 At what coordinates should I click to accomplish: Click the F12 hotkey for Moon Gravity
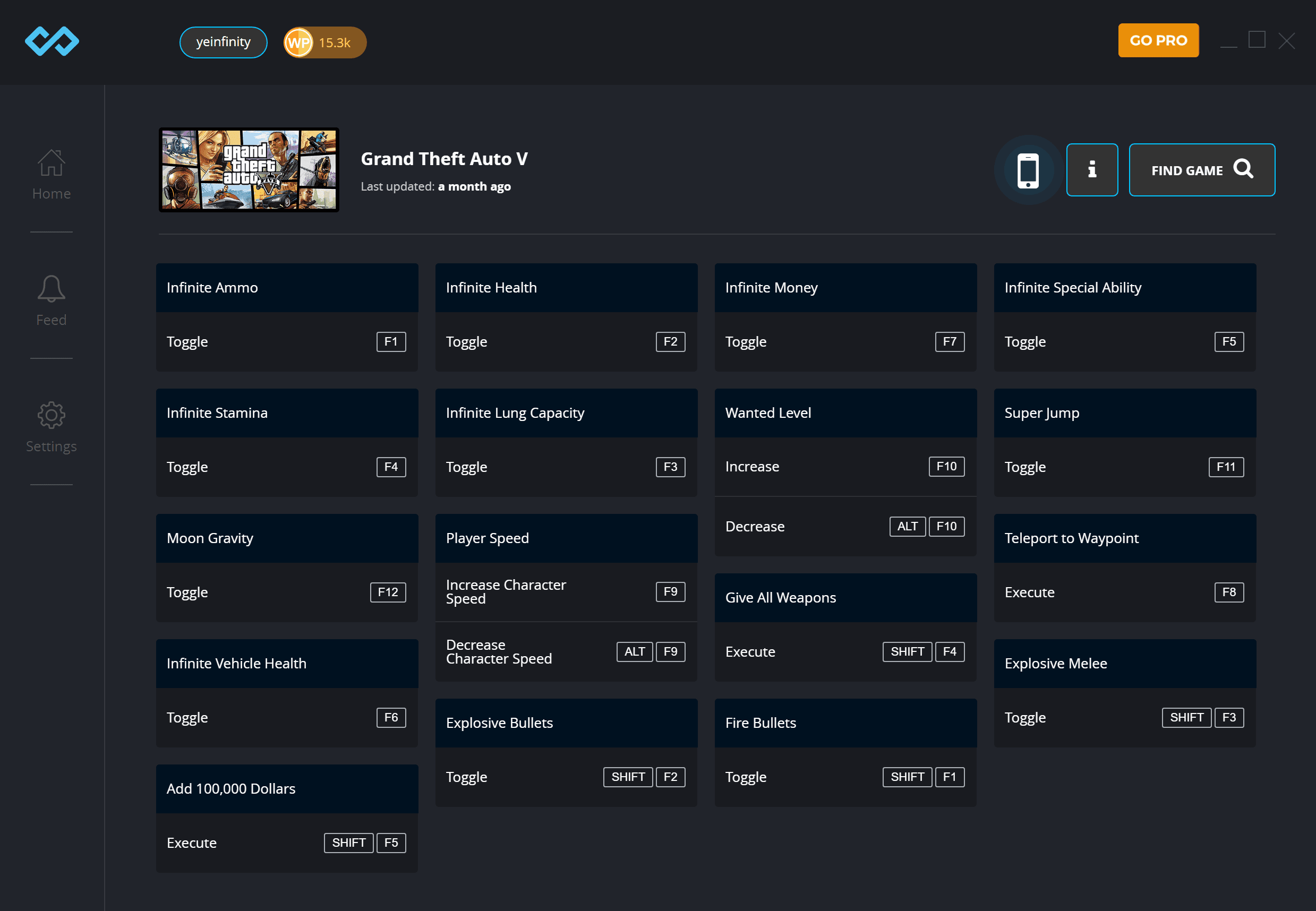point(388,592)
